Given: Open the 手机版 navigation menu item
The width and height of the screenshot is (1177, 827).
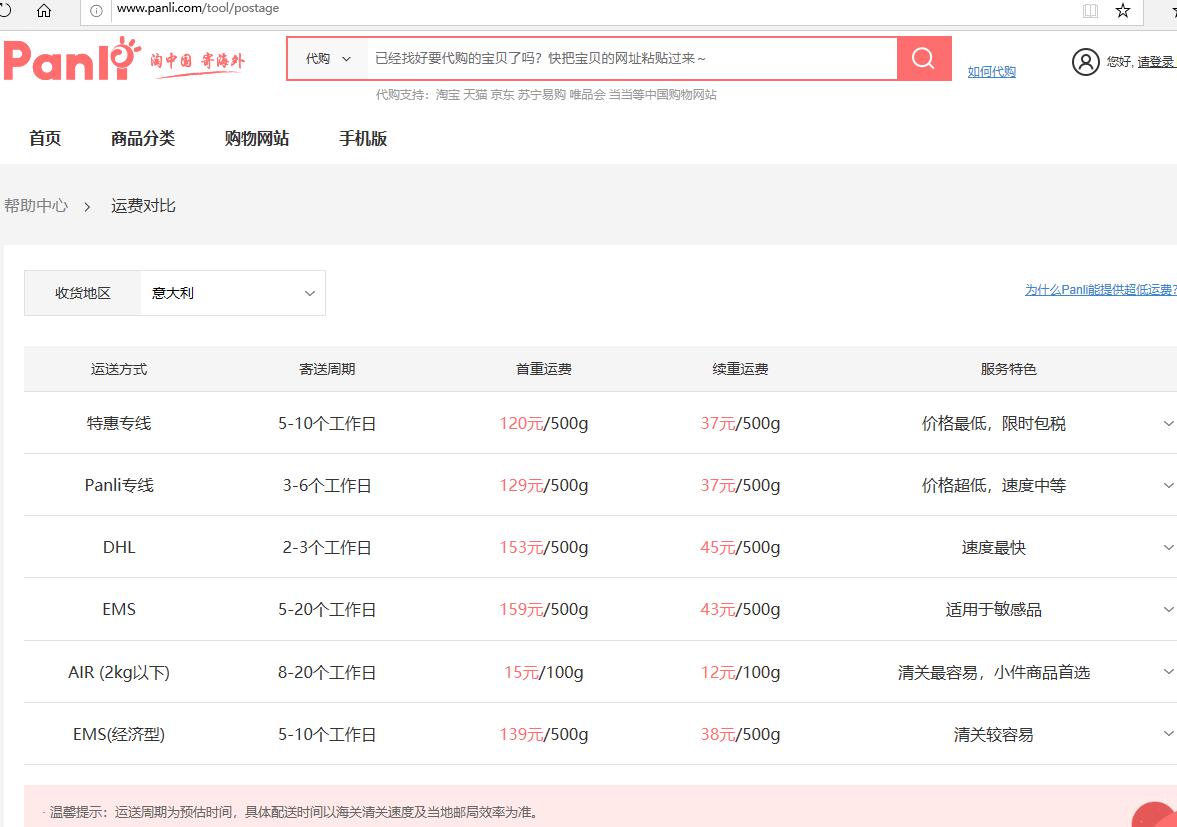Looking at the screenshot, I should [363, 139].
